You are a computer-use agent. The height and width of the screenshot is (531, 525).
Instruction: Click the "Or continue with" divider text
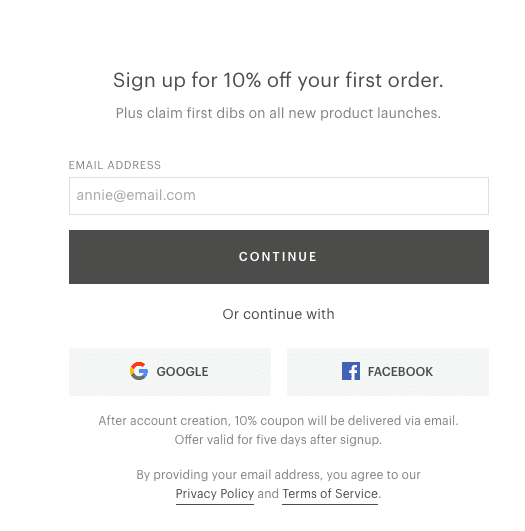278,314
